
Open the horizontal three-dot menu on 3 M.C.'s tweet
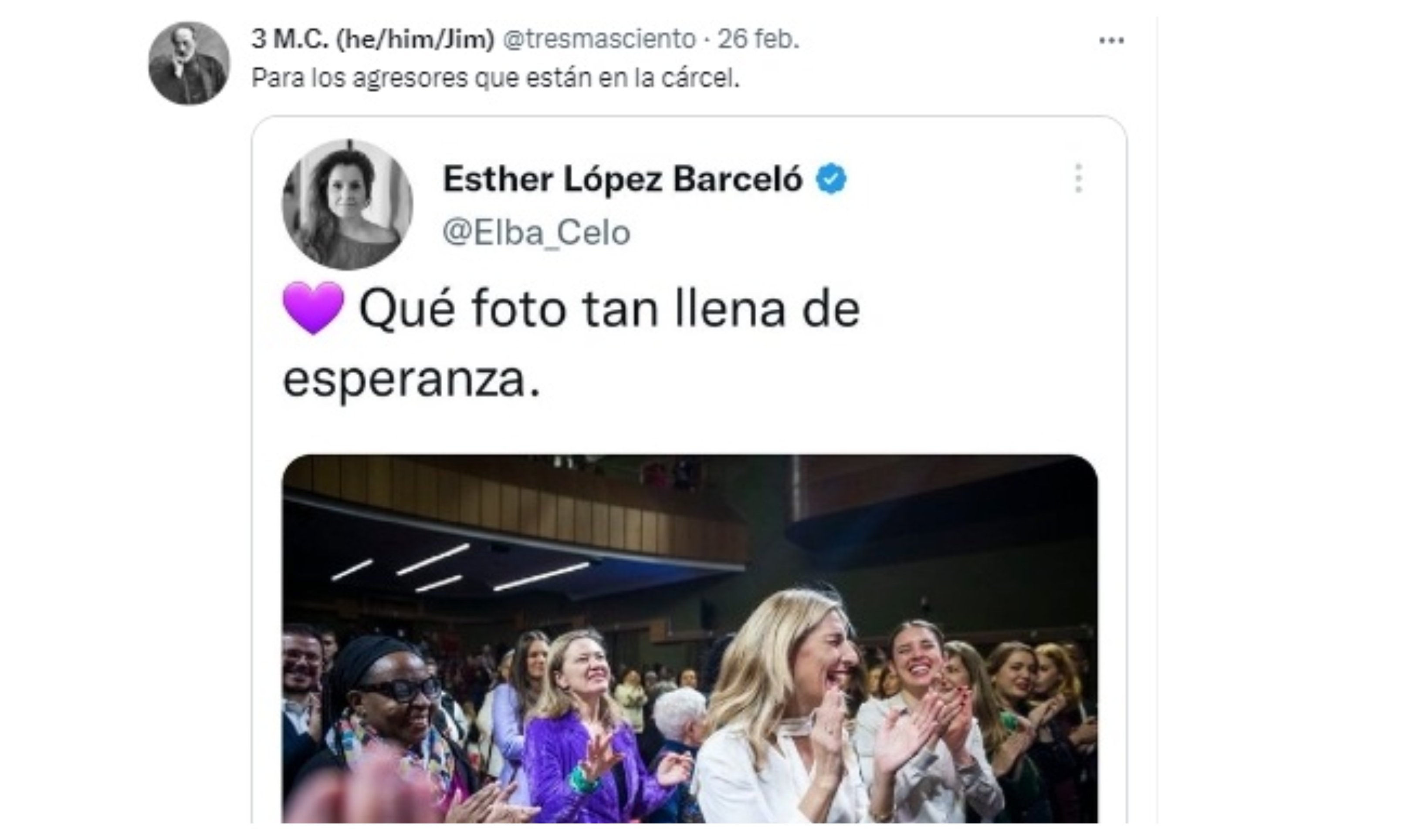[x=1111, y=40]
